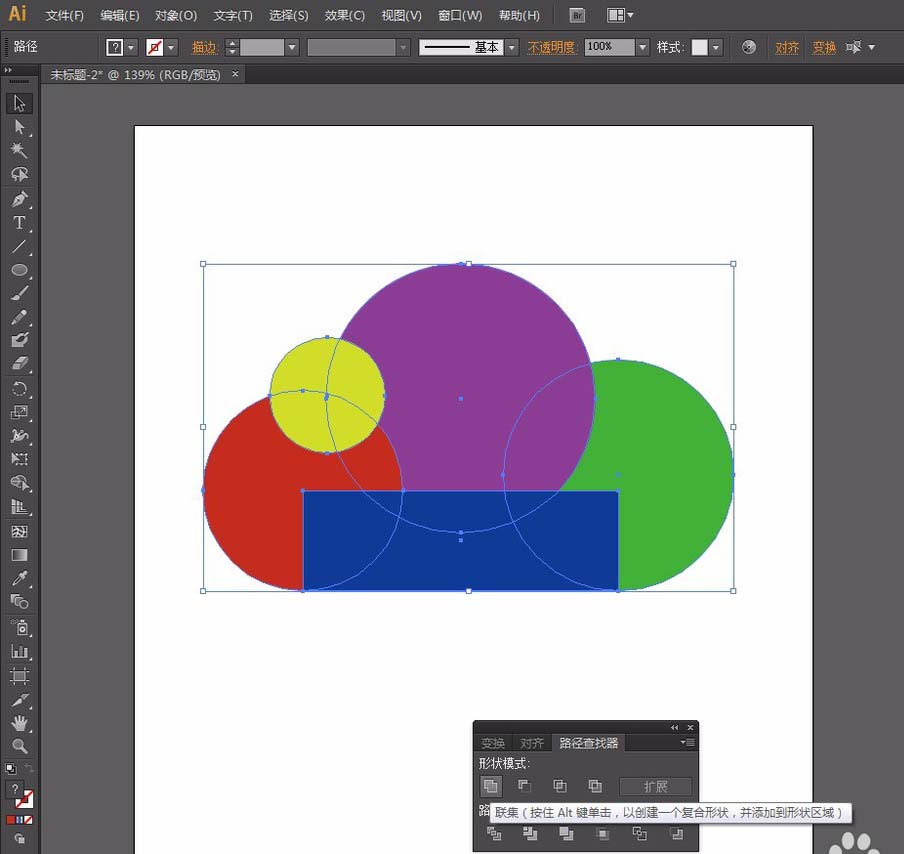This screenshot has height=854, width=904.
Task: Click Divide pathfinder button
Action: point(494,833)
